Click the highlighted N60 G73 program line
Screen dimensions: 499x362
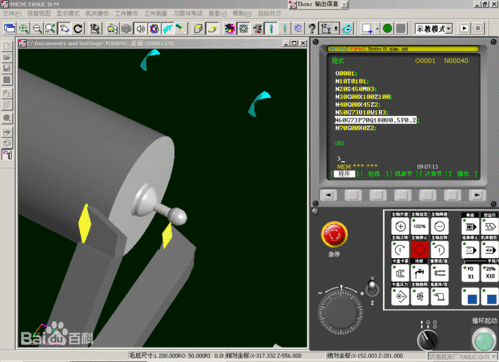pyautogui.click(x=376, y=120)
